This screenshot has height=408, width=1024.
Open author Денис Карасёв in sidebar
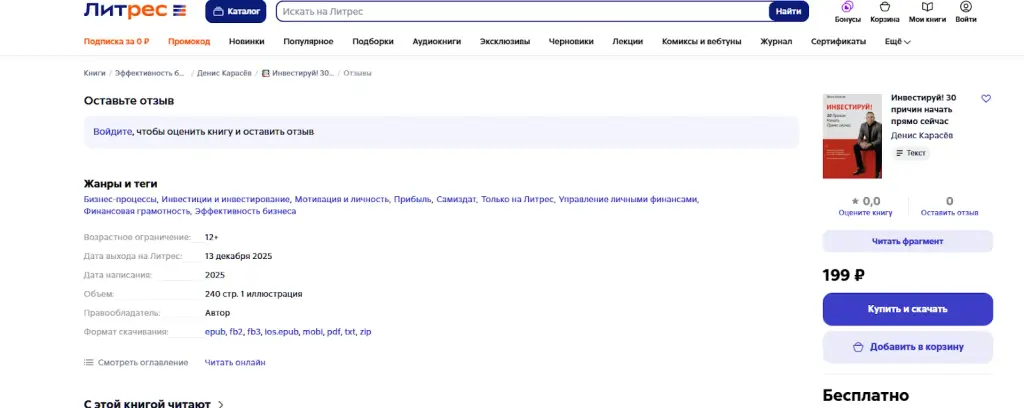coord(921,135)
